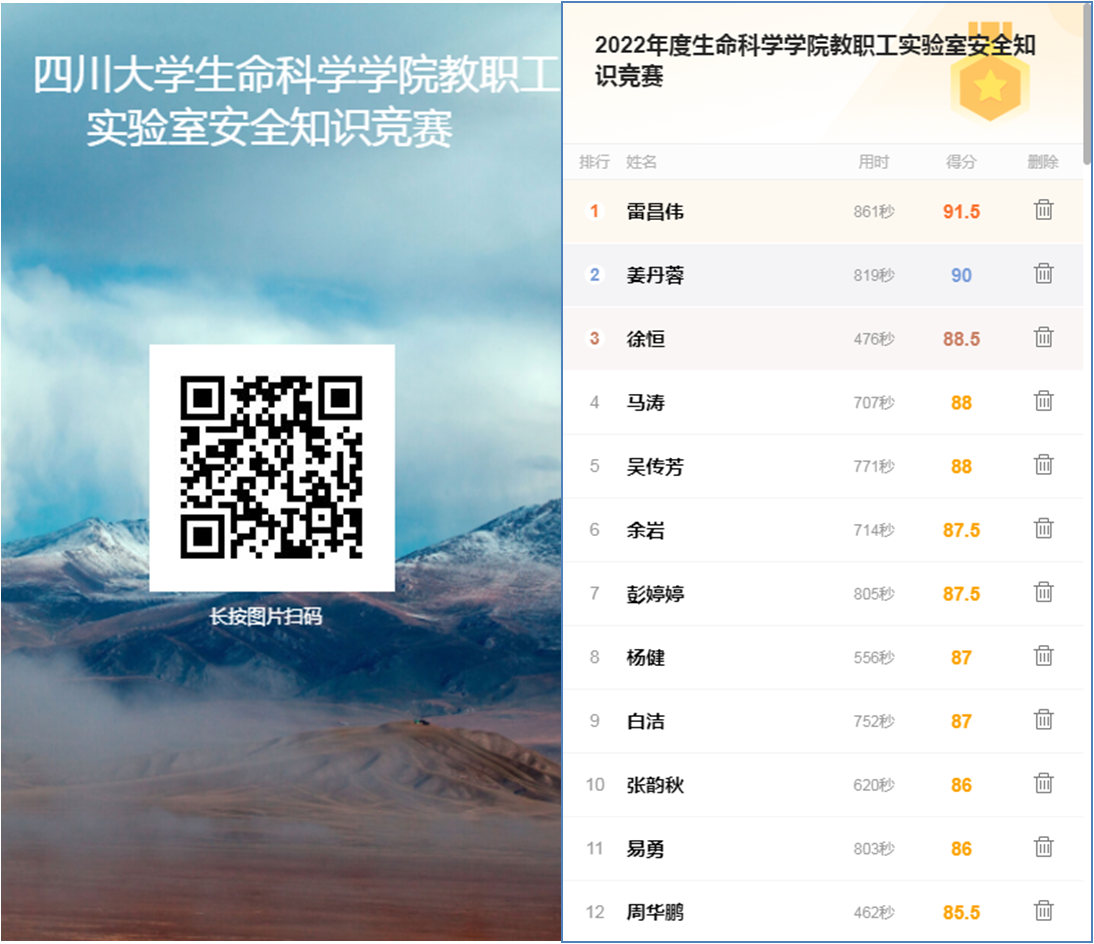The width and height of the screenshot is (1094, 944).
Task: Delete 周华鹏's entry
Action: coord(1043,911)
